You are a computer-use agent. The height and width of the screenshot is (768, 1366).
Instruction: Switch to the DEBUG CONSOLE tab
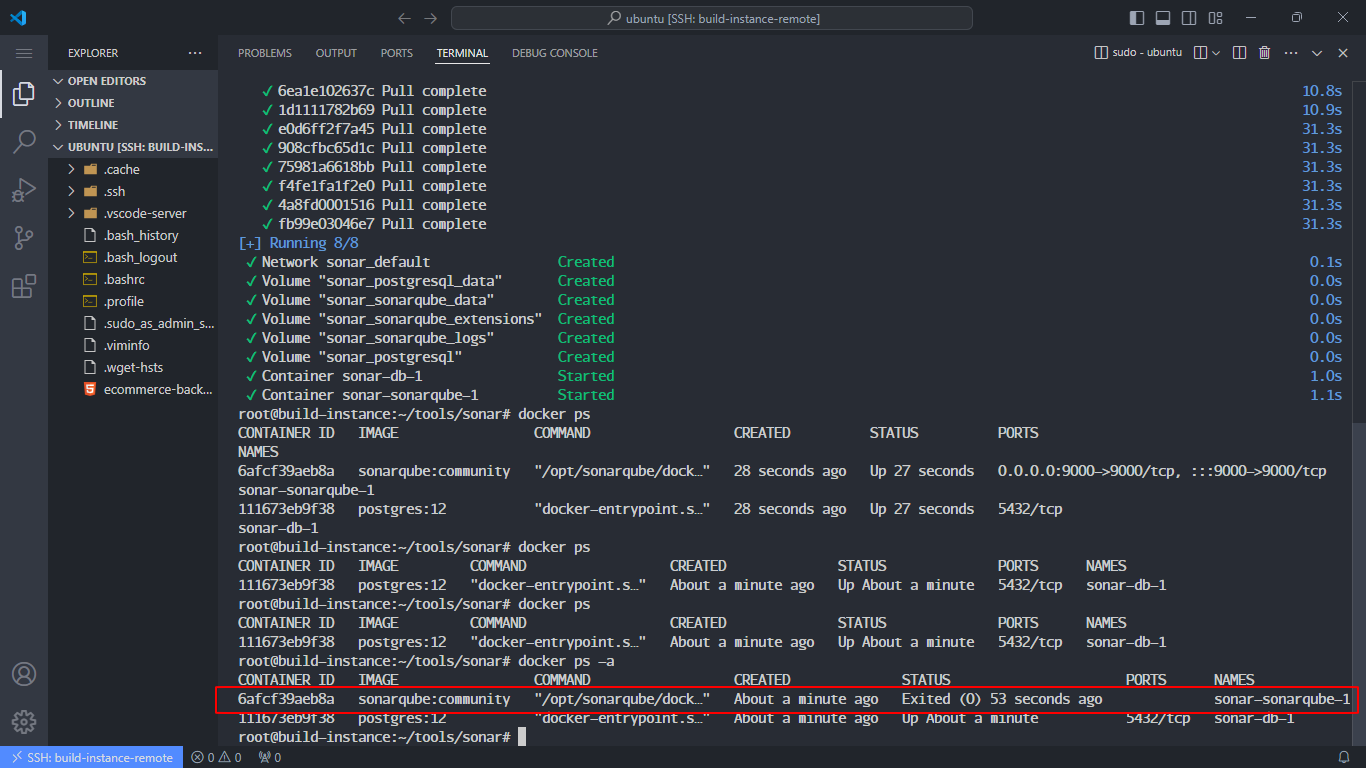(555, 53)
